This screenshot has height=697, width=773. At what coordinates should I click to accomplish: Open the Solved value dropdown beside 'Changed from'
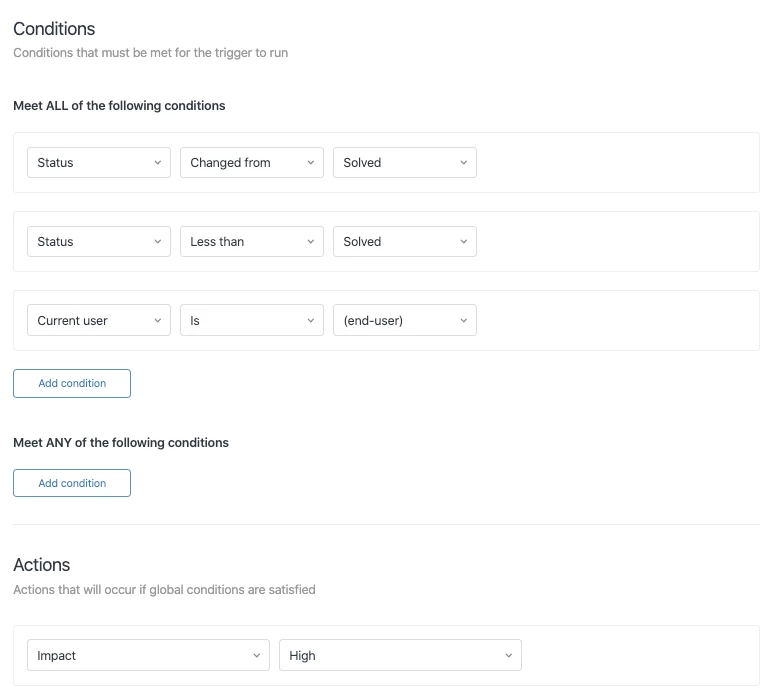coord(404,163)
